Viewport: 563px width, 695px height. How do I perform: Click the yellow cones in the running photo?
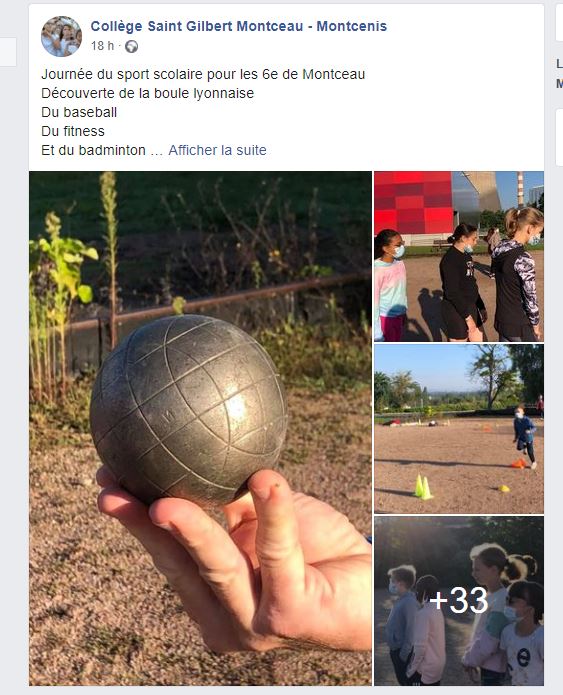423,487
